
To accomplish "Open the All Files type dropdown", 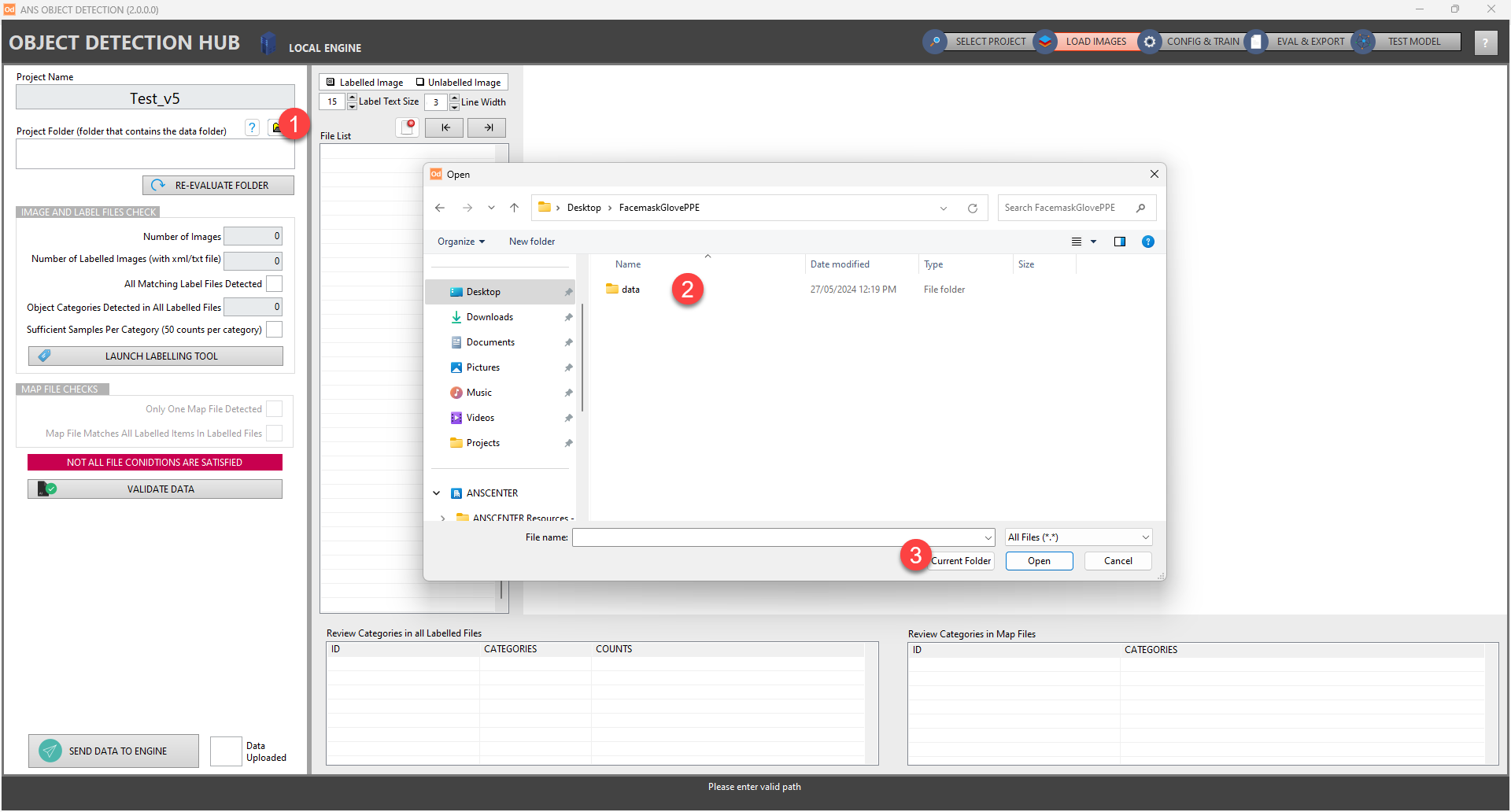I will tap(1078, 537).
